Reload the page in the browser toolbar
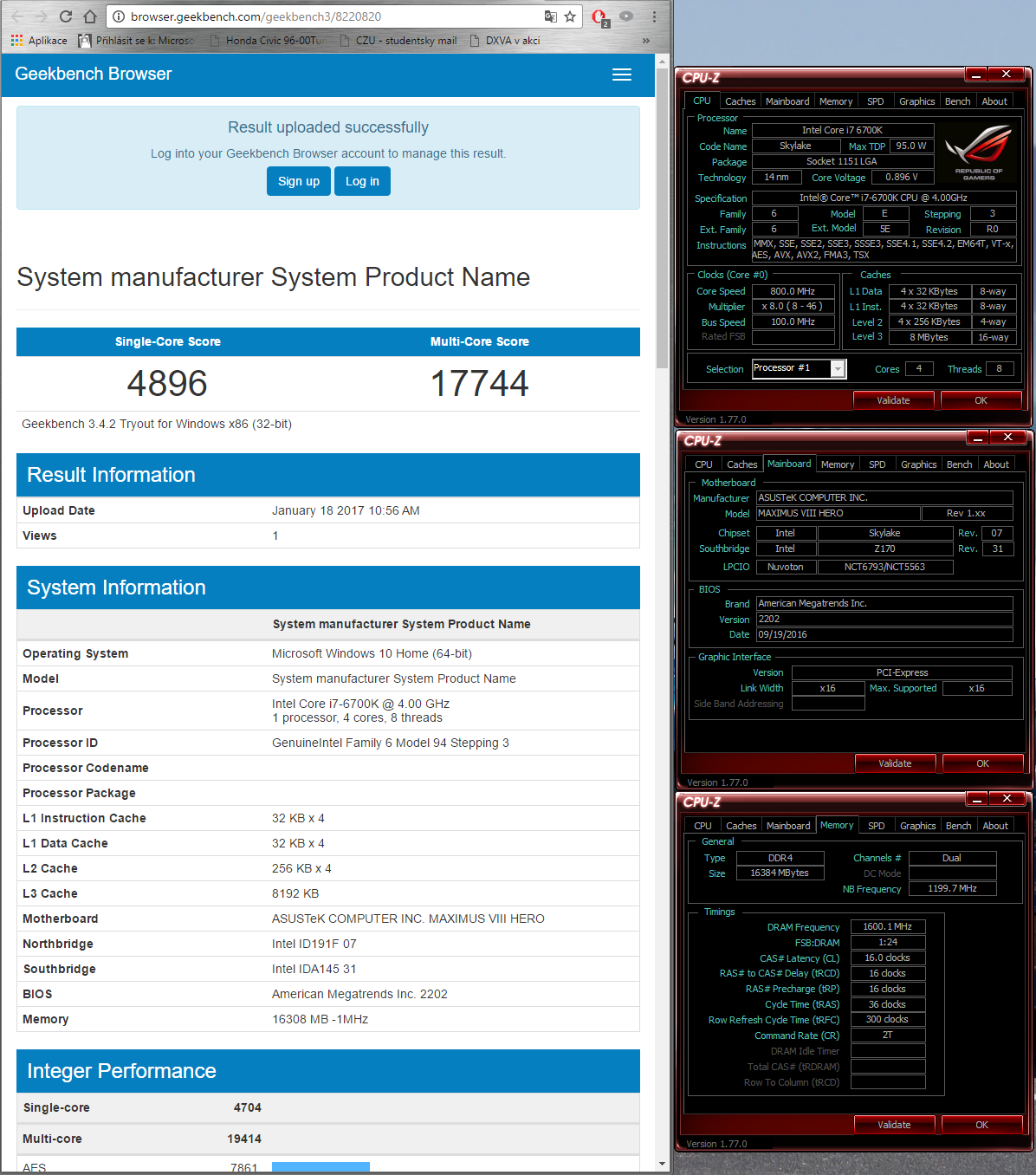1036x1175 pixels. pos(66,16)
